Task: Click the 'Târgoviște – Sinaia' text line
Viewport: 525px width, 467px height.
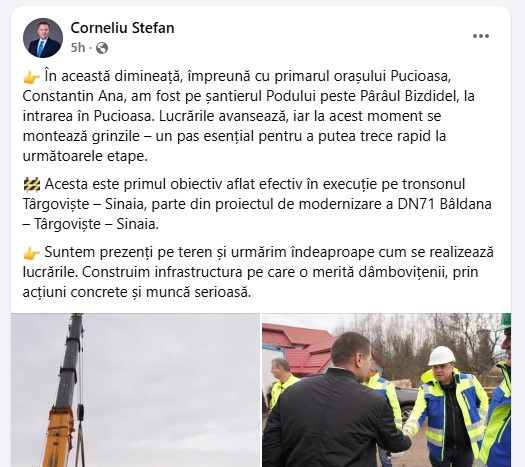Action: click(85, 204)
